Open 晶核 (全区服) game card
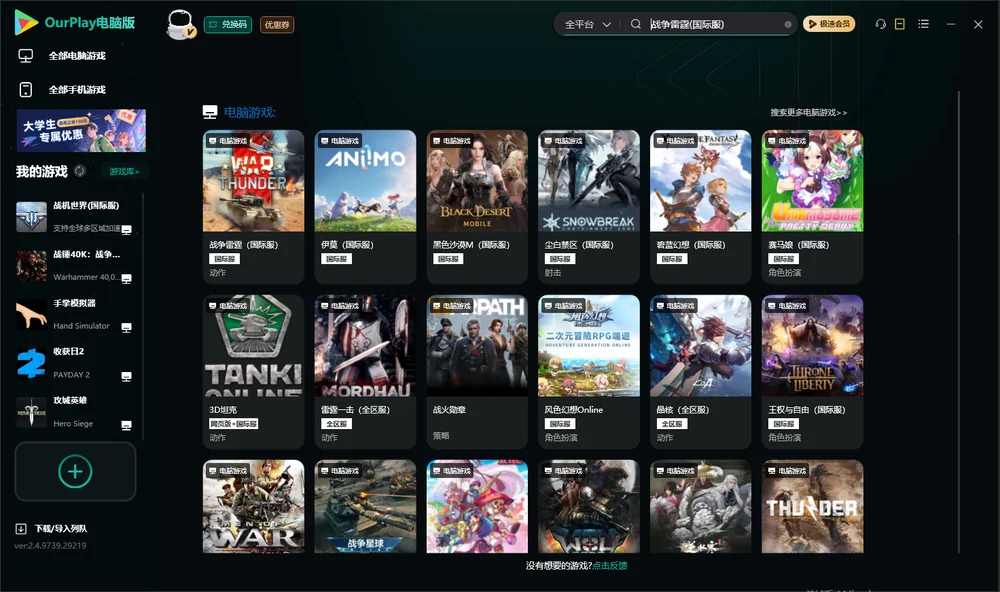The height and width of the screenshot is (592, 1000). [700, 371]
